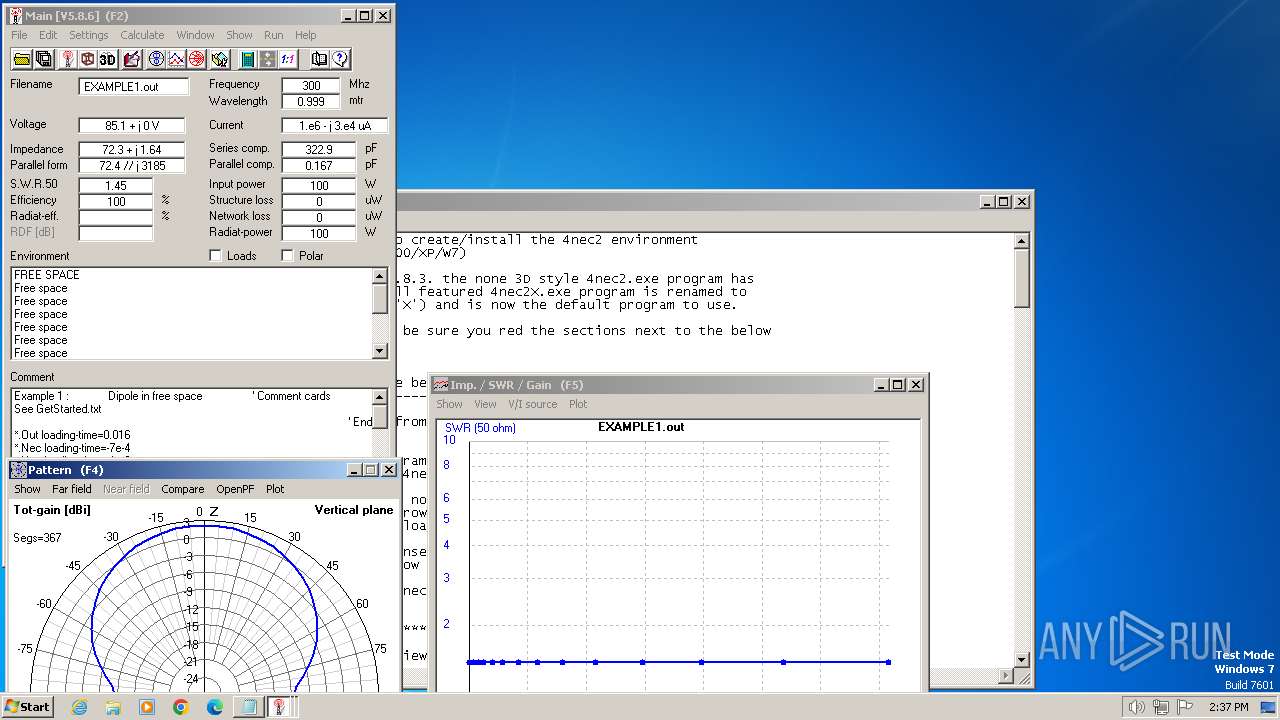Click the Wavelength value field
The width and height of the screenshot is (1280, 720).
point(311,102)
